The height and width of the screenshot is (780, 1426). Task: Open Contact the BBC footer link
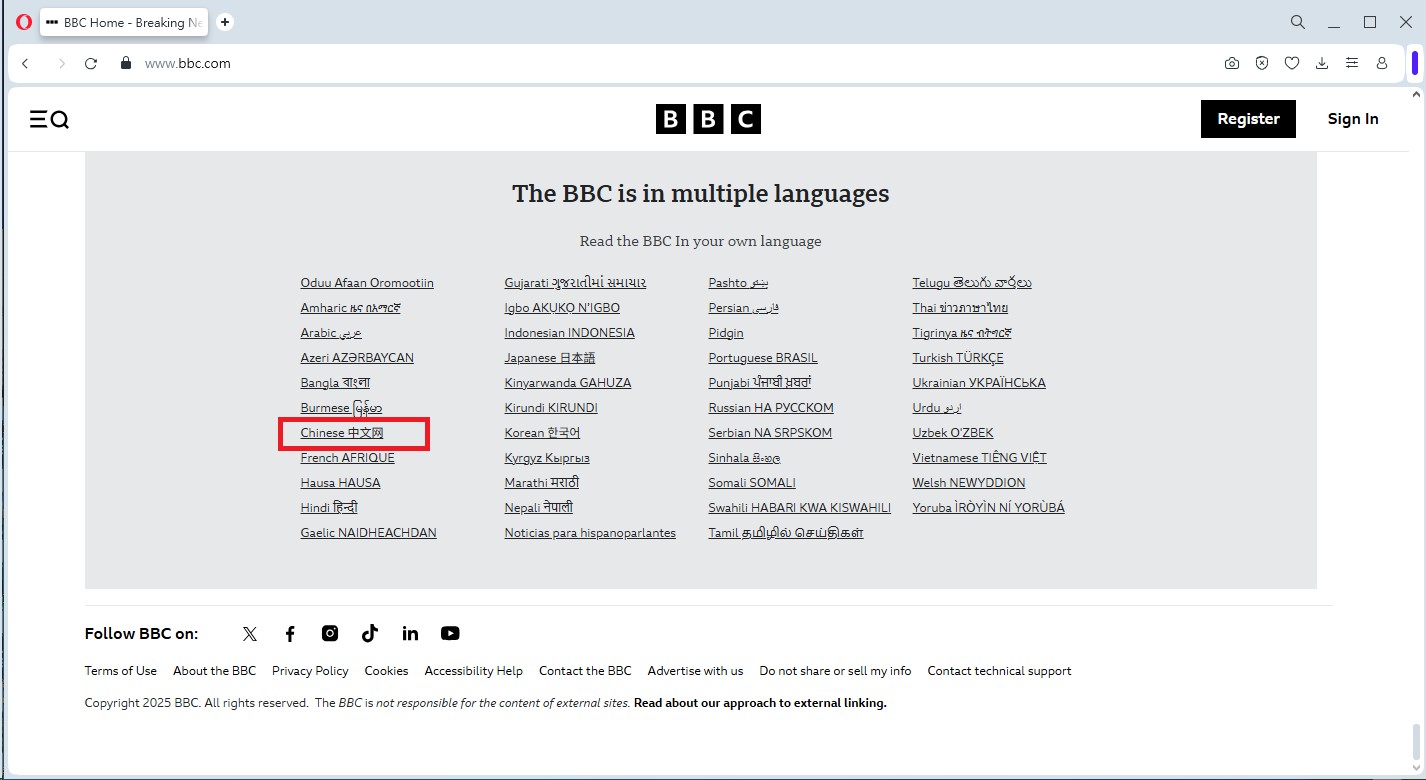pyautogui.click(x=585, y=671)
